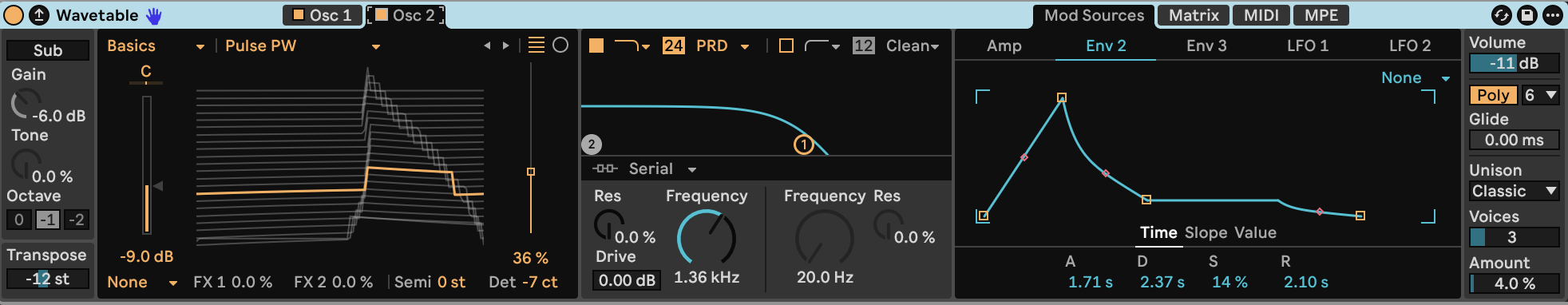Open the MIDI tab
1568x305 pixels.
1261,15
